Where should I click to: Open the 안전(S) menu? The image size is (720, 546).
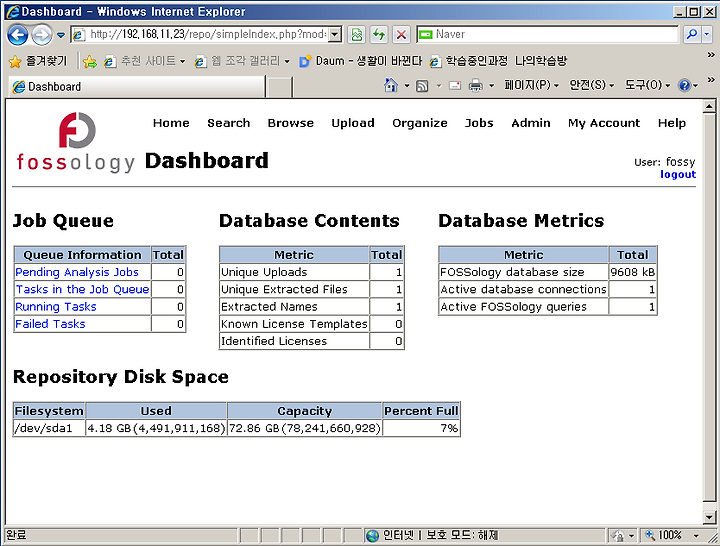coord(591,85)
